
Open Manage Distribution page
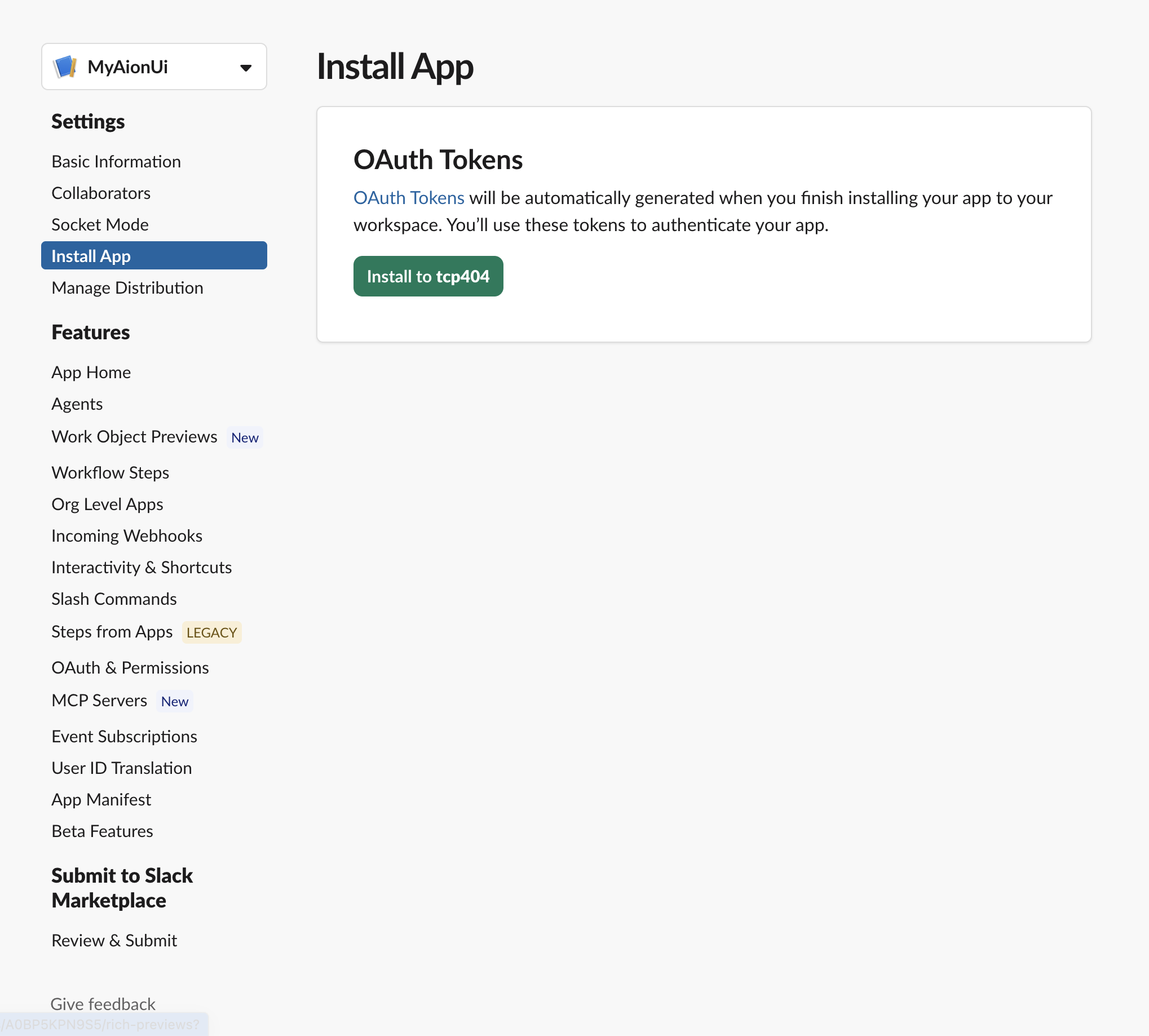coord(127,287)
